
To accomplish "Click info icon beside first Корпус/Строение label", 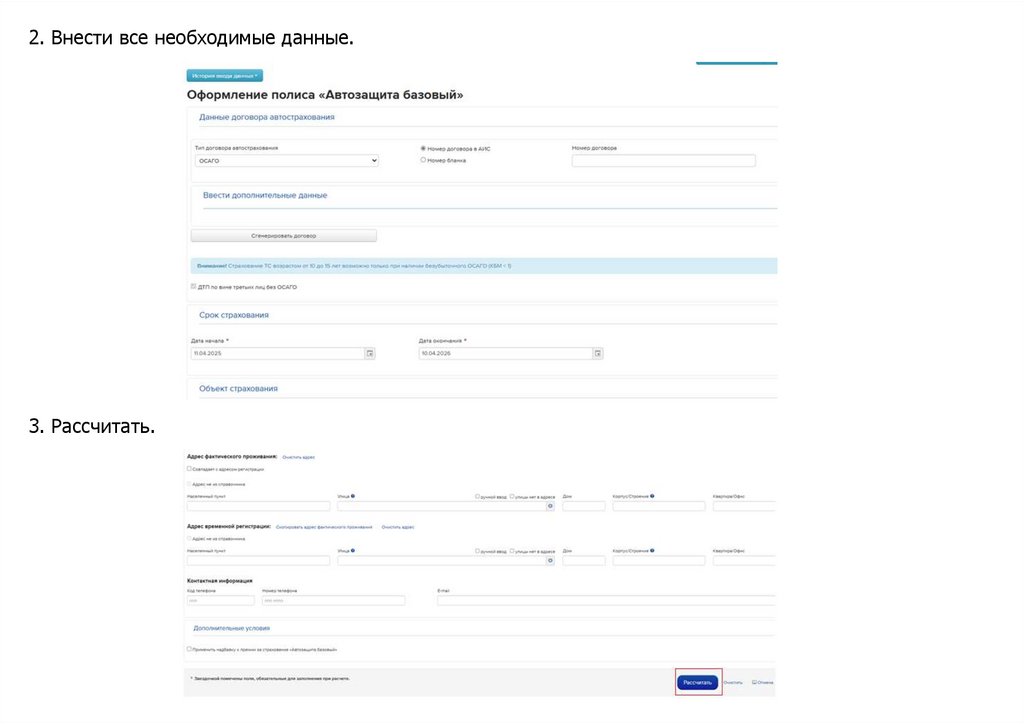I will pos(652,496).
